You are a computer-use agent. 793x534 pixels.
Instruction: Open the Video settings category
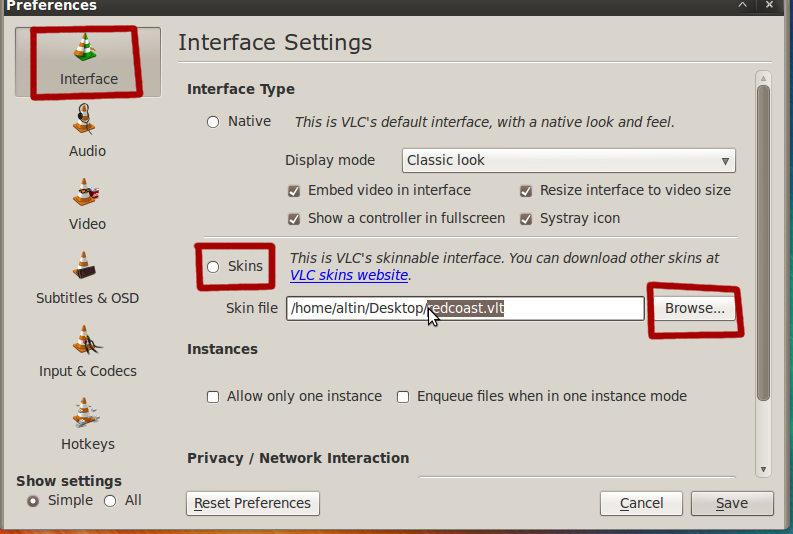(x=87, y=204)
